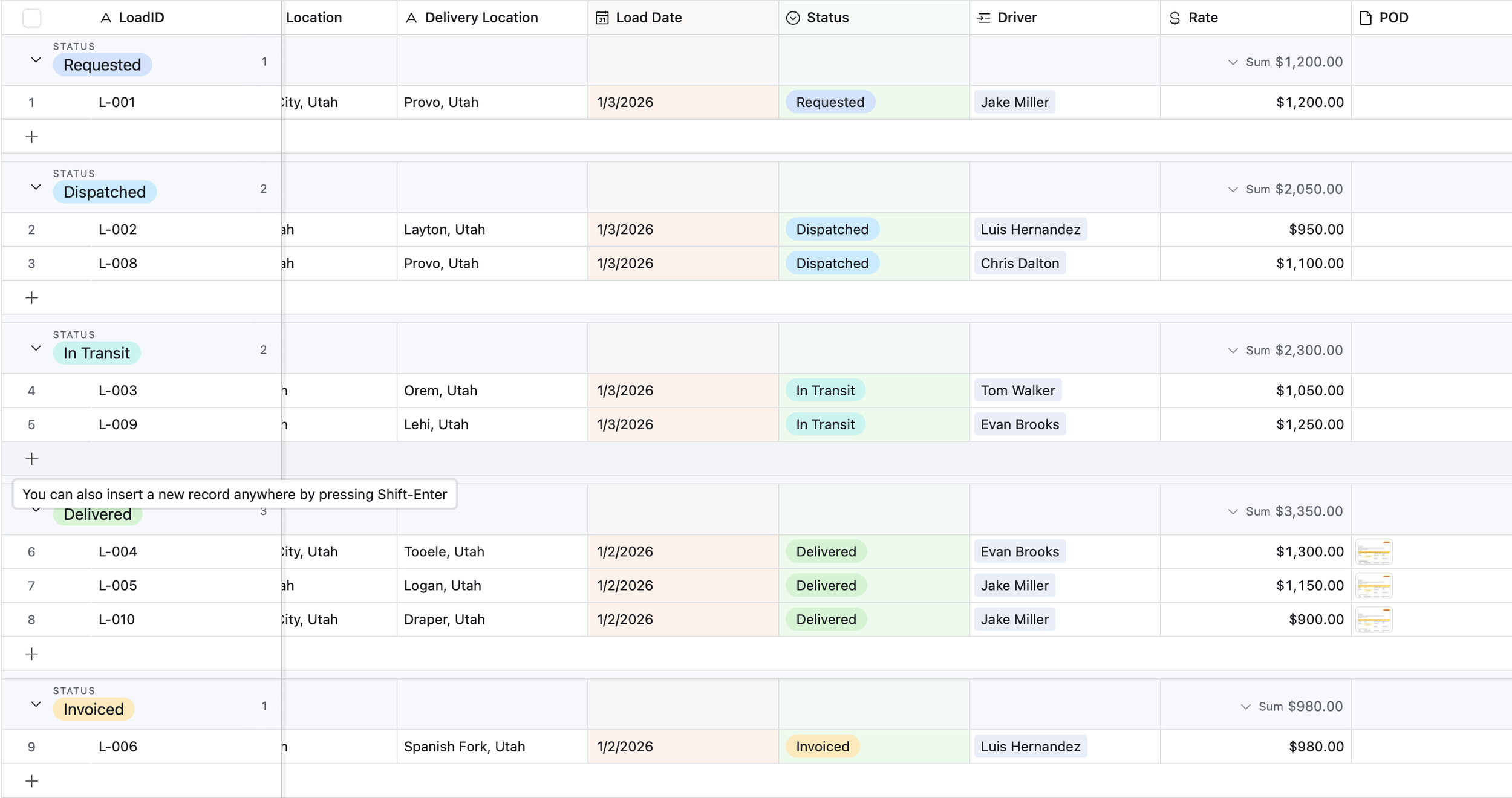The image size is (1512, 798).
Task: Collapse the In Transit status group
Action: pos(36,348)
